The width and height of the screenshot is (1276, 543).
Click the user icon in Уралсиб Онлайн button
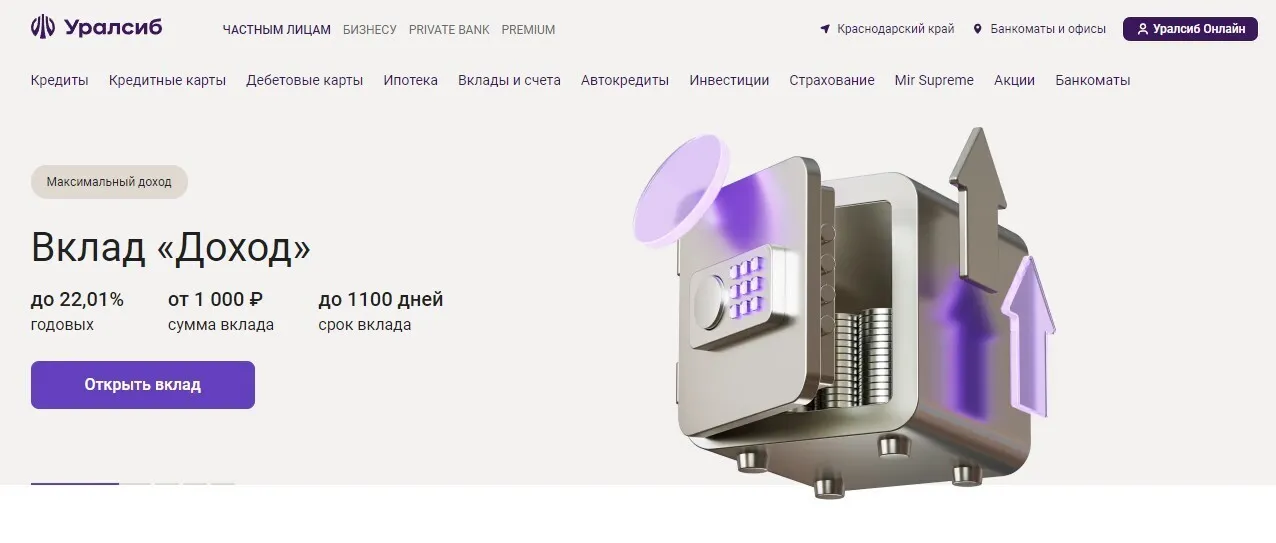click(x=1143, y=29)
